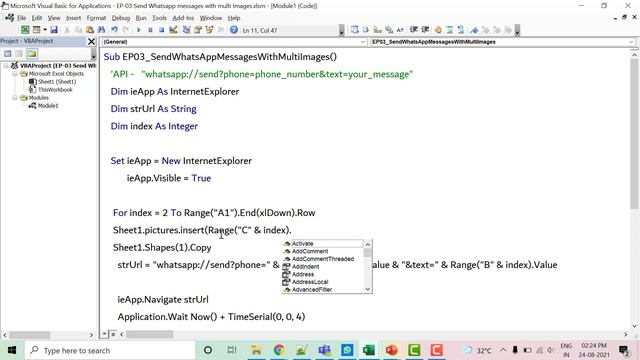Viewport: 640px width, 360px height.
Task: Click the Windows Start button
Action: click(12, 350)
